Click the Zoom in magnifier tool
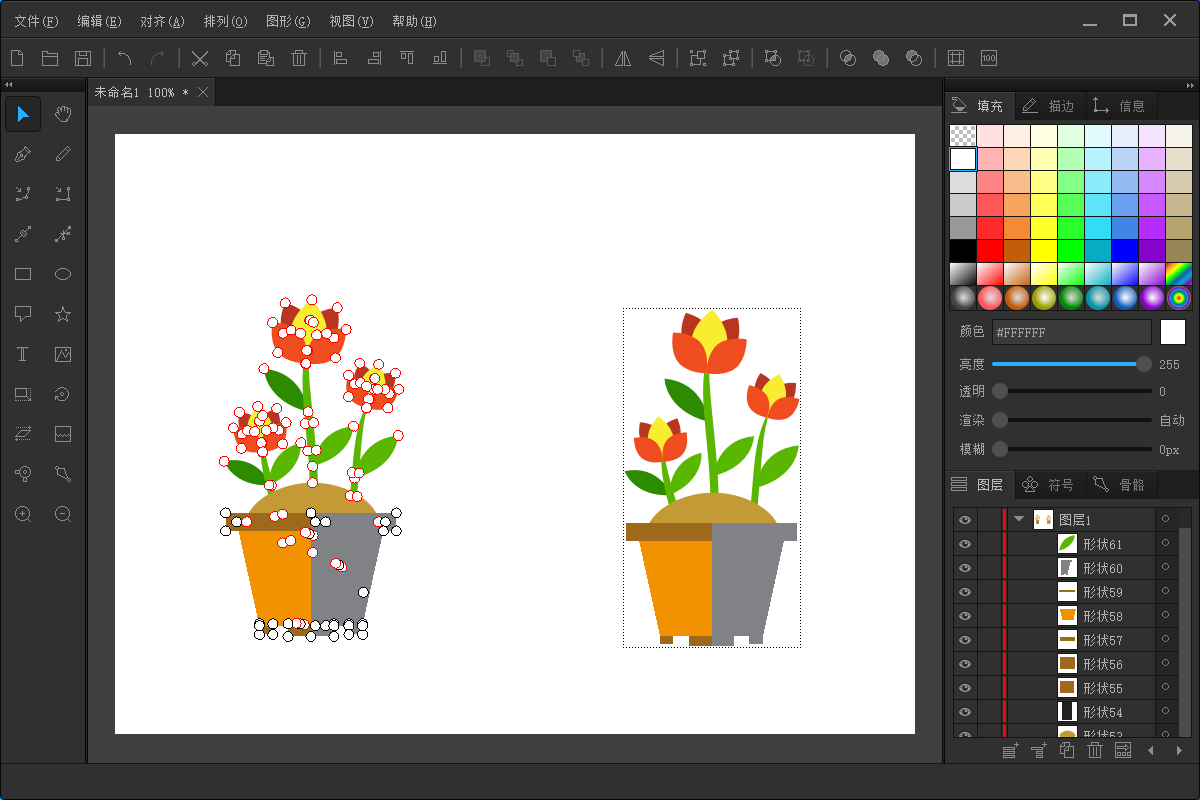1200x800 pixels. (23, 514)
